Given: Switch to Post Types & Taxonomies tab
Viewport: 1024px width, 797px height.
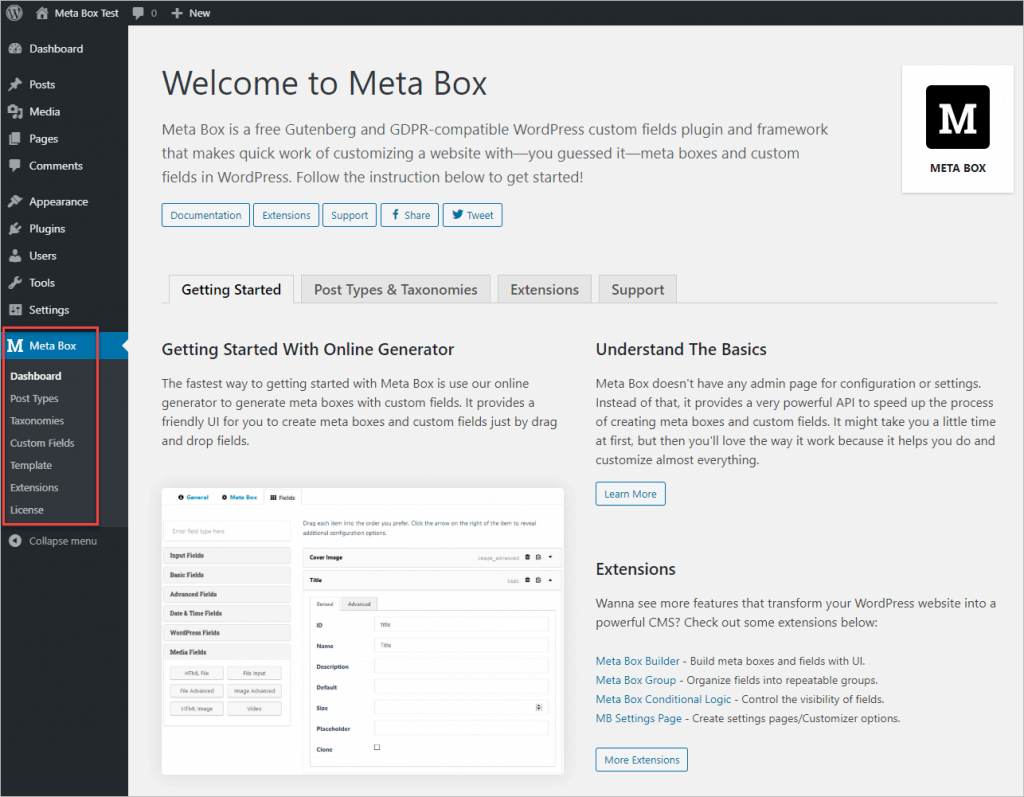Looking at the screenshot, I should [395, 290].
